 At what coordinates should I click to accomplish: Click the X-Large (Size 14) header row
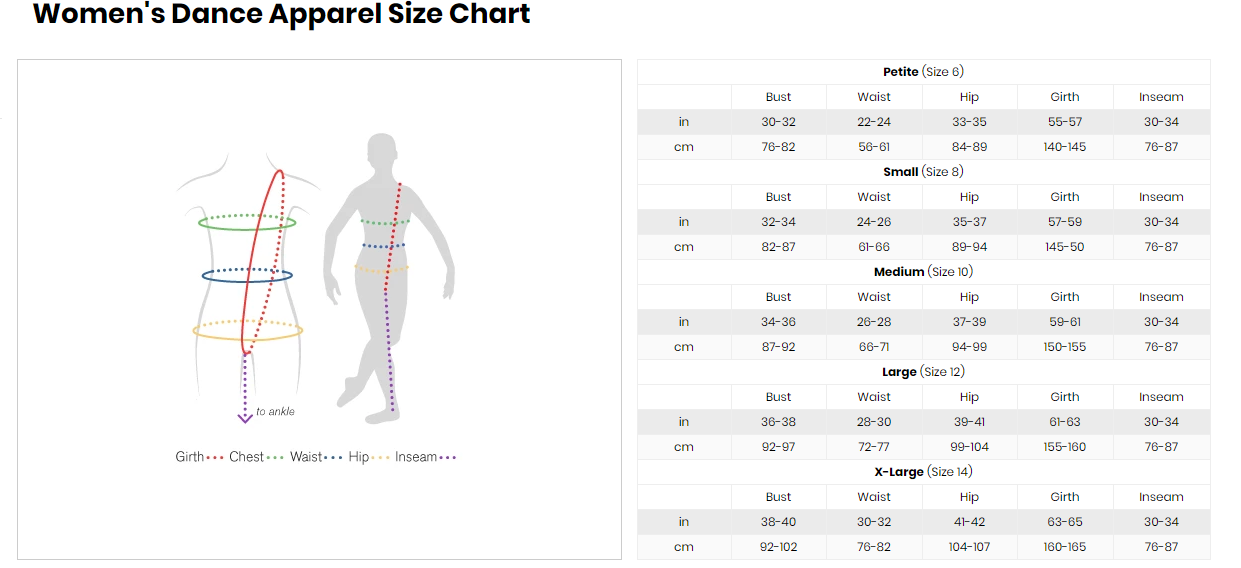pyautogui.click(x=923, y=472)
